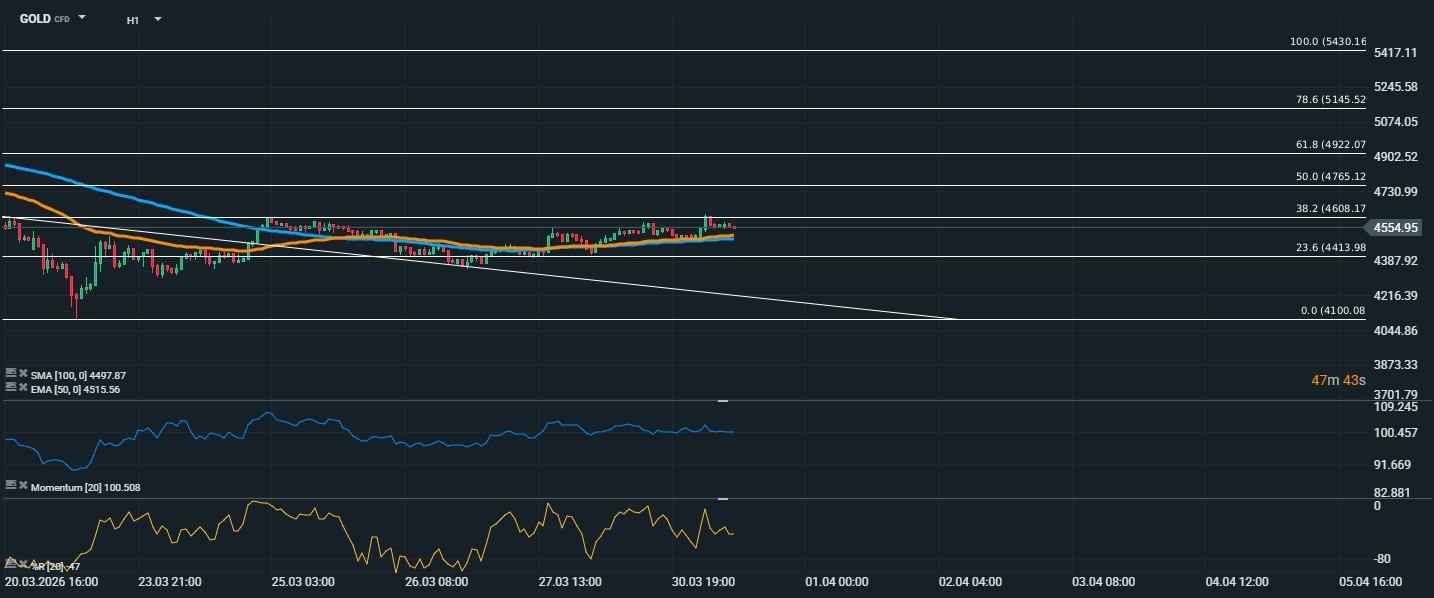Select the 0.0 Fibonacci level at 4100.08
The width and height of the screenshot is (1434, 598).
point(1332,311)
